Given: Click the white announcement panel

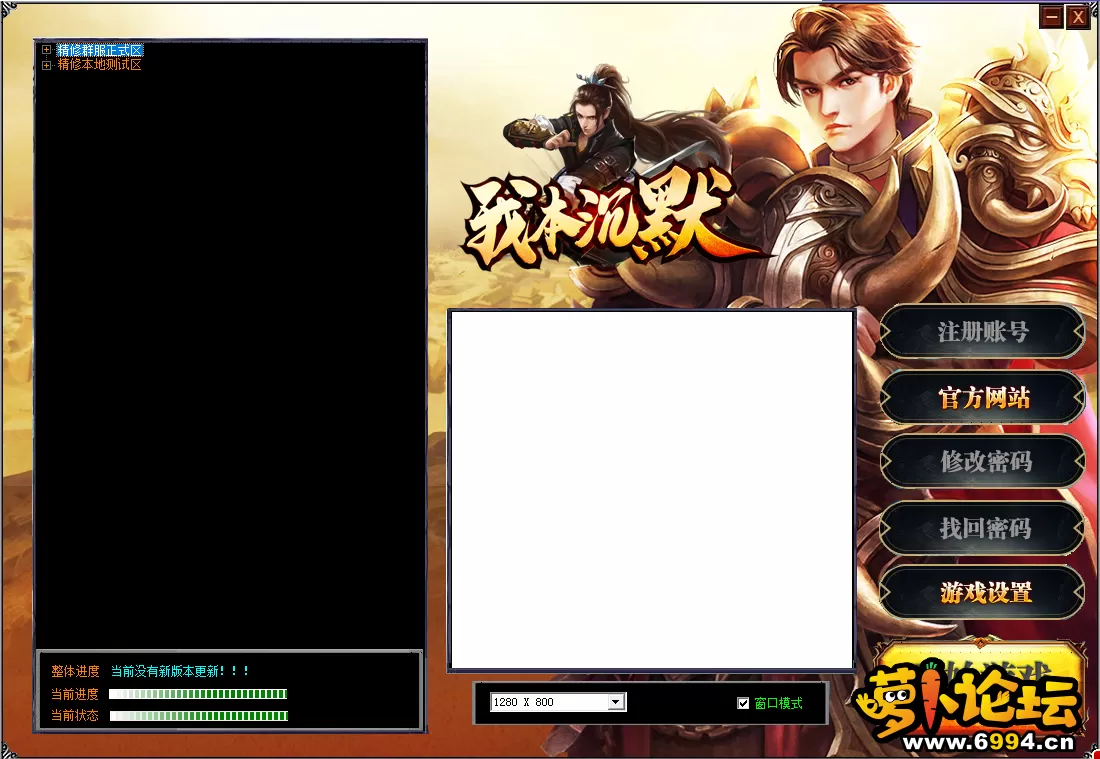Looking at the screenshot, I should (x=652, y=490).
